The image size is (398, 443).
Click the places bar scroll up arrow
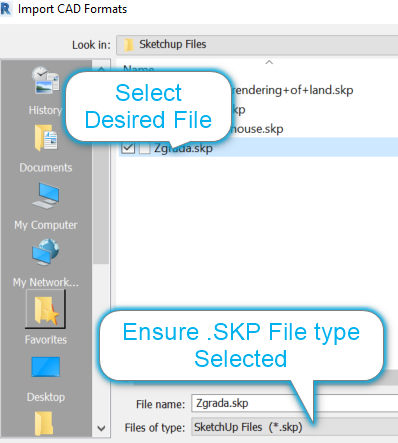click(x=101, y=69)
